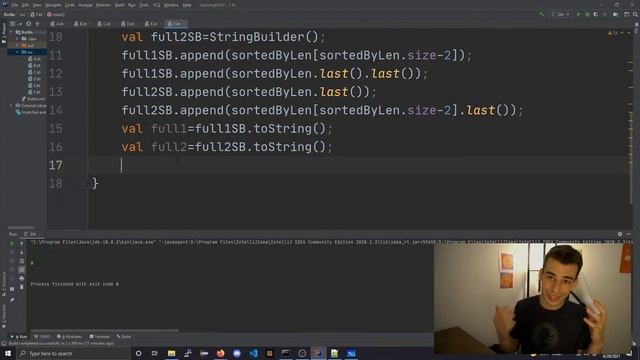Image resolution: width=640 pixels, height=360 pixels.
Task: Click the Clear All trash icon
Action: 22,287
